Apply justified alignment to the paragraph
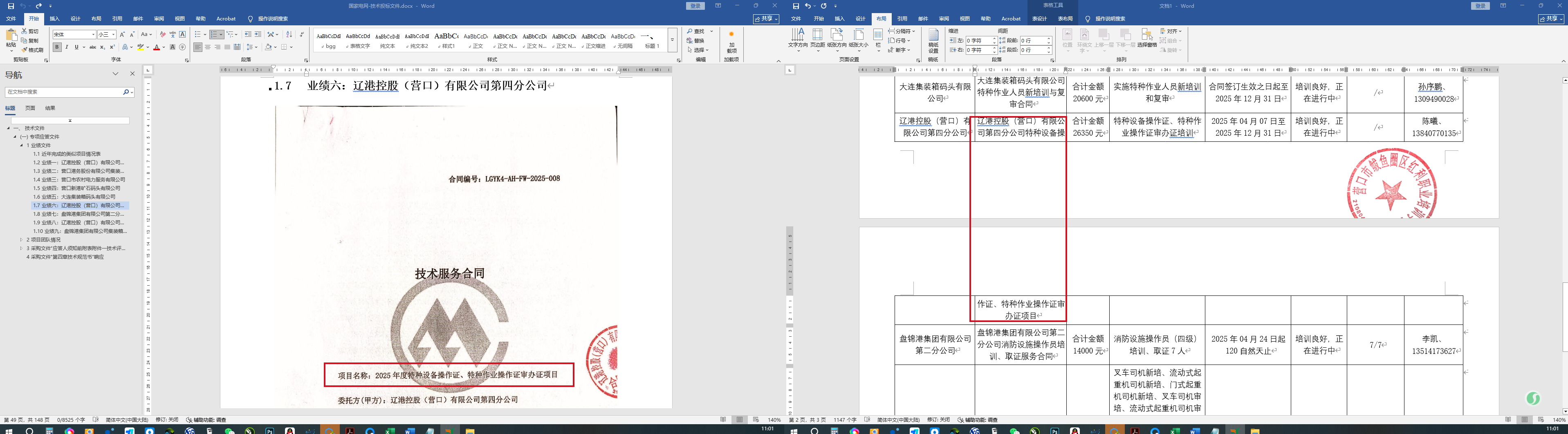Image resolution: width=1568 pixels, height=434 pixels. (x=227, y=47)
